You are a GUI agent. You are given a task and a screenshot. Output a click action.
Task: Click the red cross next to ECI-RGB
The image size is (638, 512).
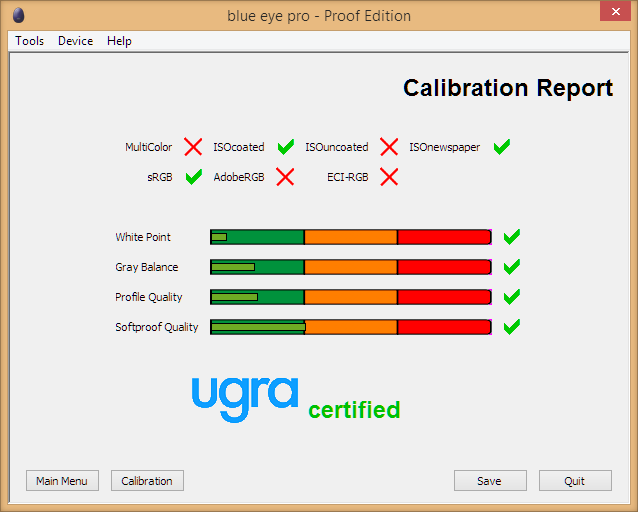point(389,177)
